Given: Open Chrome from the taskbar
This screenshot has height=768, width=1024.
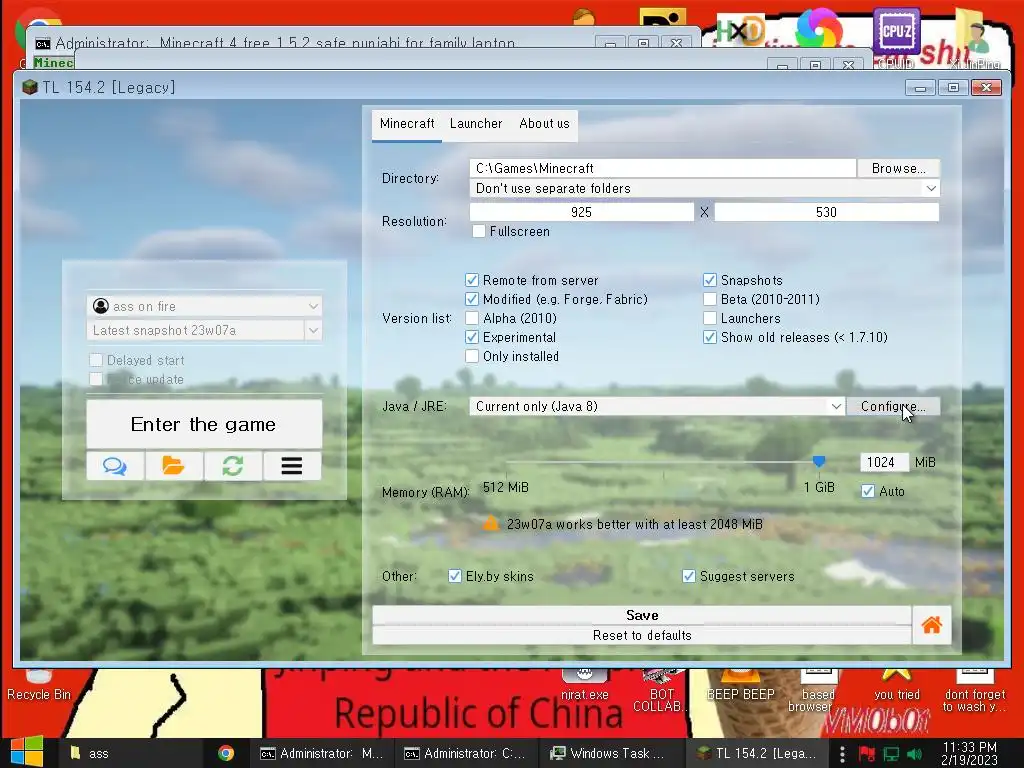Looking at the screenshot, I should [x=226, y=753].
